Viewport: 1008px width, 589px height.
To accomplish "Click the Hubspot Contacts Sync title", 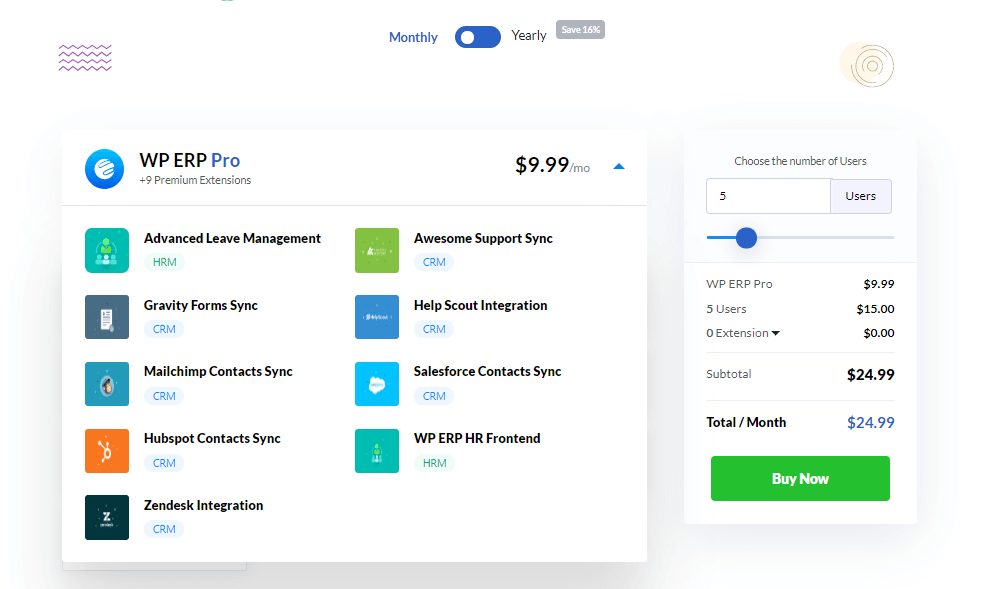I will 212,439.
